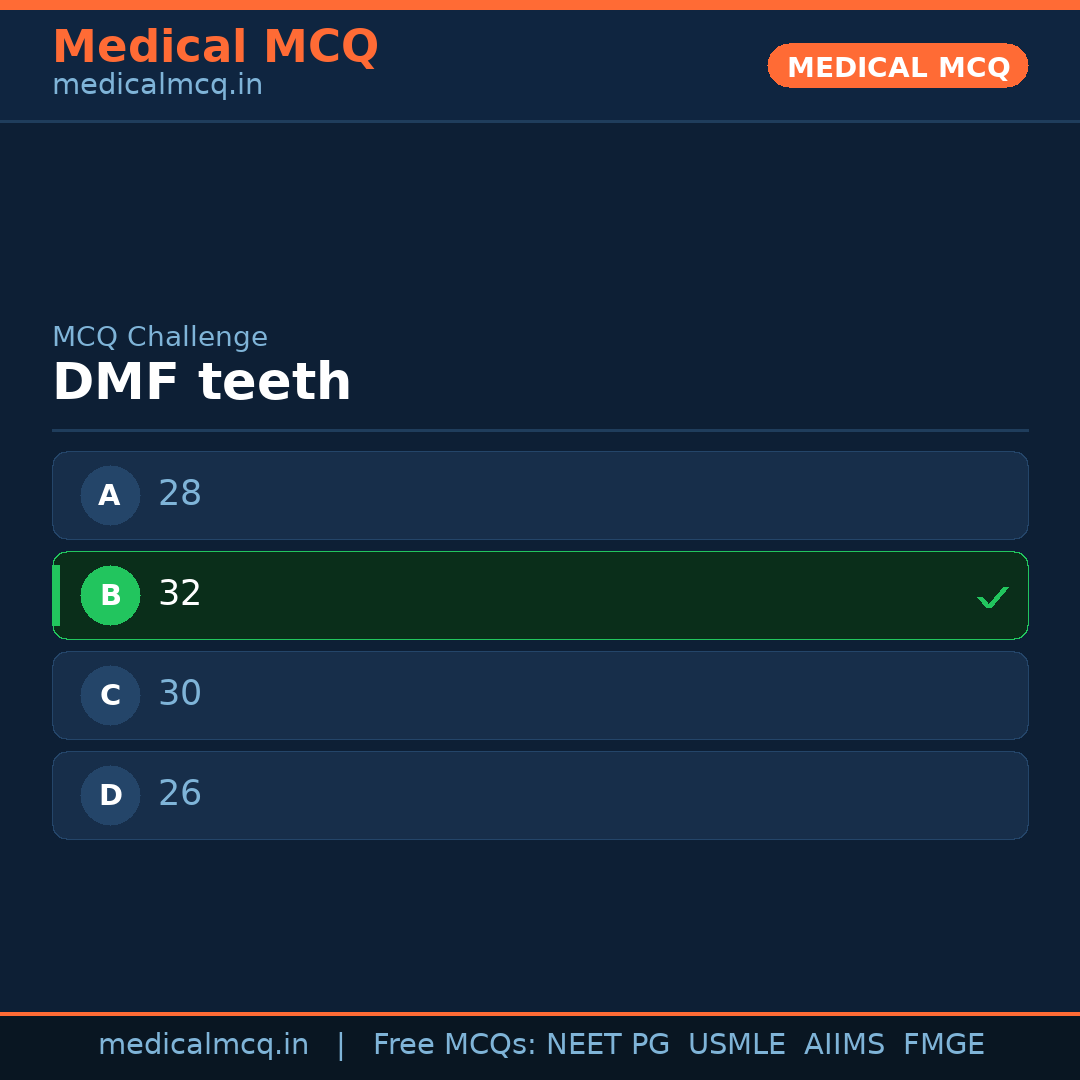This screenshot has height=1080, width=1080.
Task: Click the green selection bar beside option B
Action: [56, 595]
